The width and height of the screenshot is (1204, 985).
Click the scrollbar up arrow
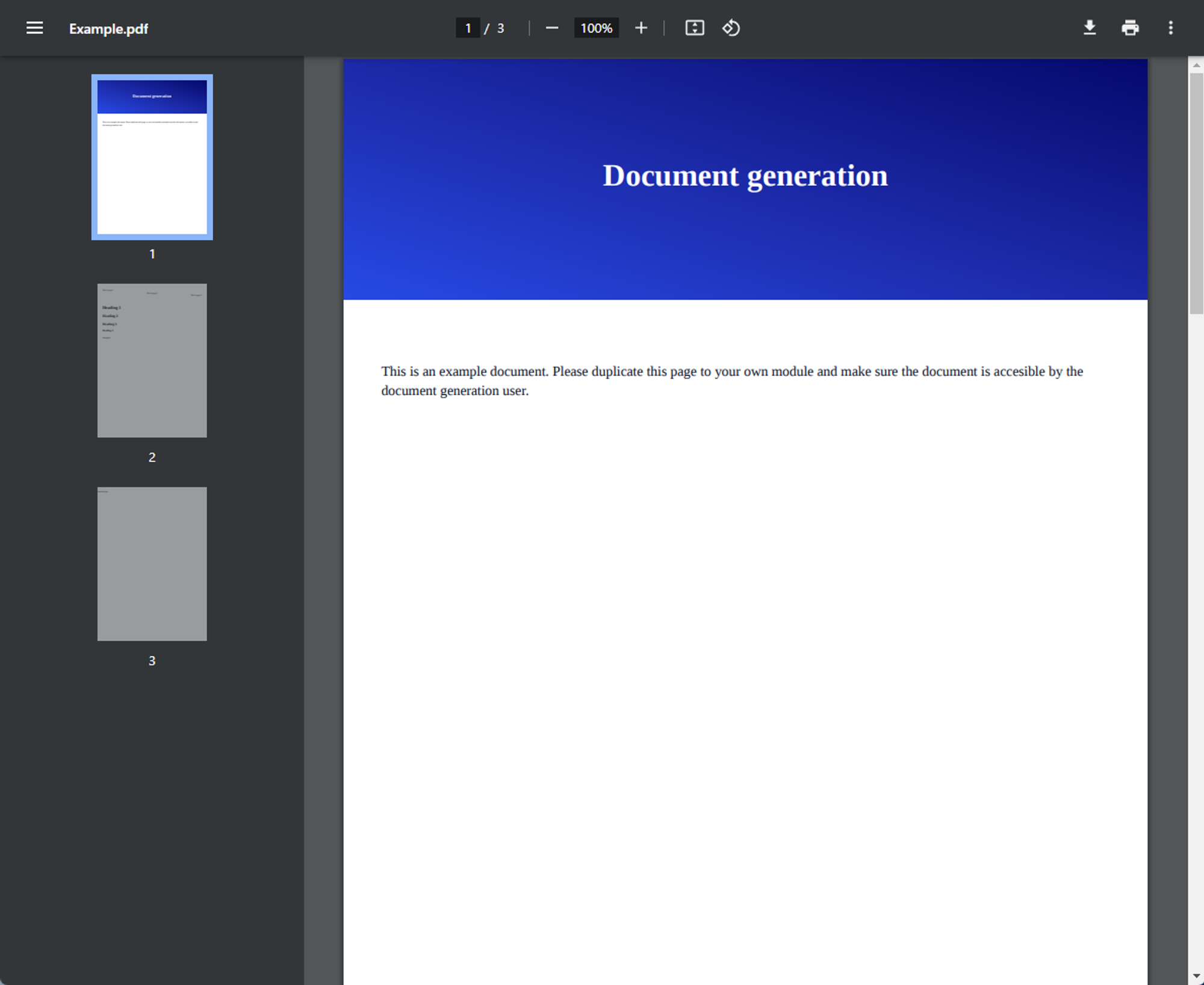pyautogui.click(x=1196, y=65)
